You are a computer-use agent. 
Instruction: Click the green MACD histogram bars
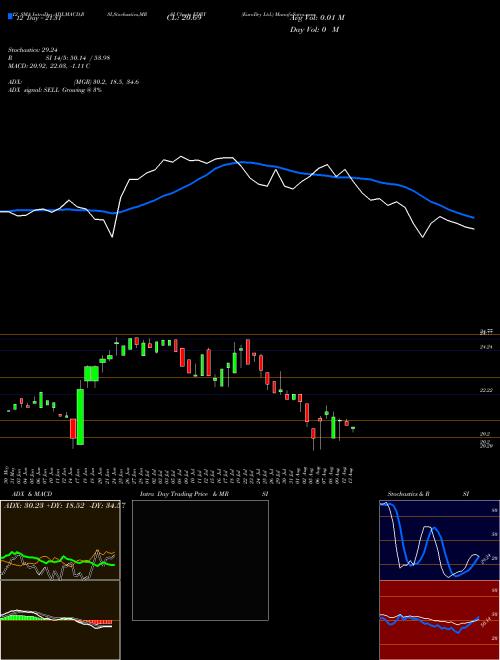click(x=22, y=617)
